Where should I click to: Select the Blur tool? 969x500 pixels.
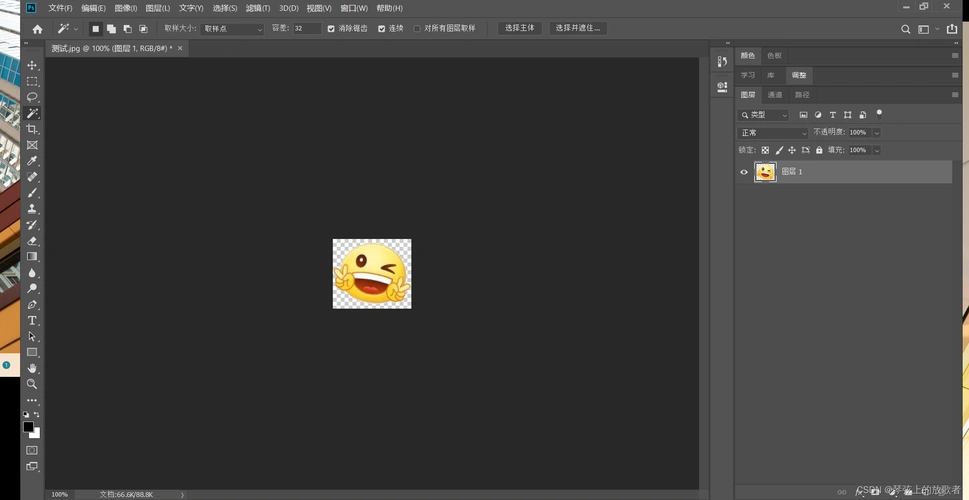[32, 273]
